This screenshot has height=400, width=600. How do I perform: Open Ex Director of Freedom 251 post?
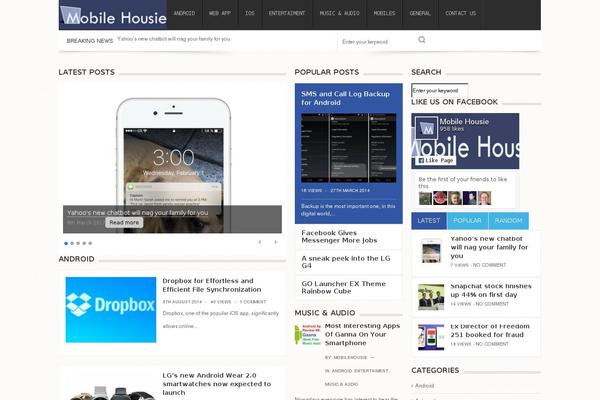point(490,330)
